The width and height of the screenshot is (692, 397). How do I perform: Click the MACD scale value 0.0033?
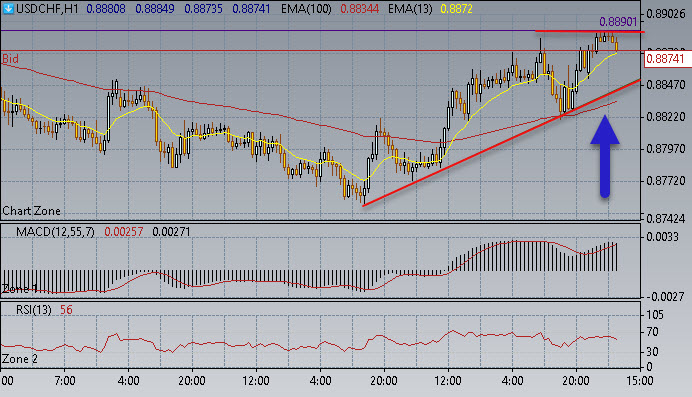tap(662, 237)
